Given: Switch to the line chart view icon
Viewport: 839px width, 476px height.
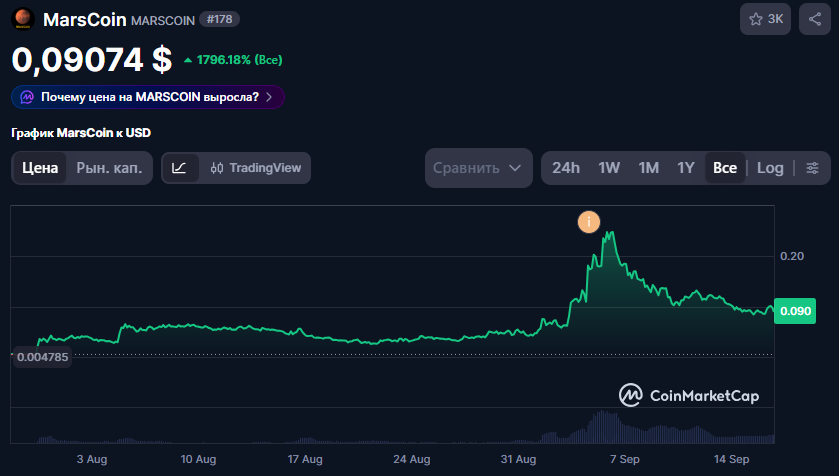Looking at the screenshot, I should pos(180,168).
